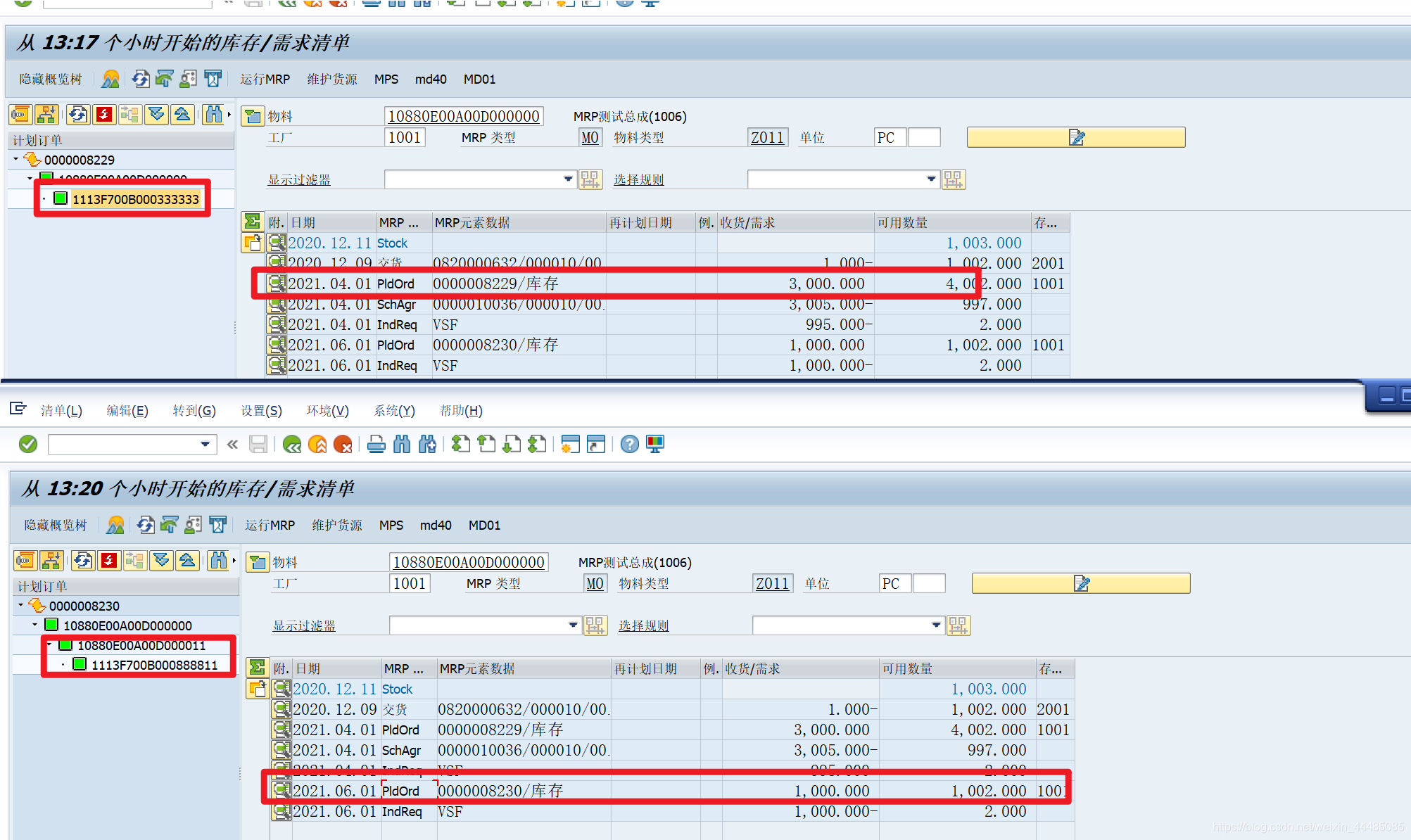Collapse the 10880E00A00D000011 tree node
Viewport: 1411px width, 840px height.
click(x=49, y=644)
